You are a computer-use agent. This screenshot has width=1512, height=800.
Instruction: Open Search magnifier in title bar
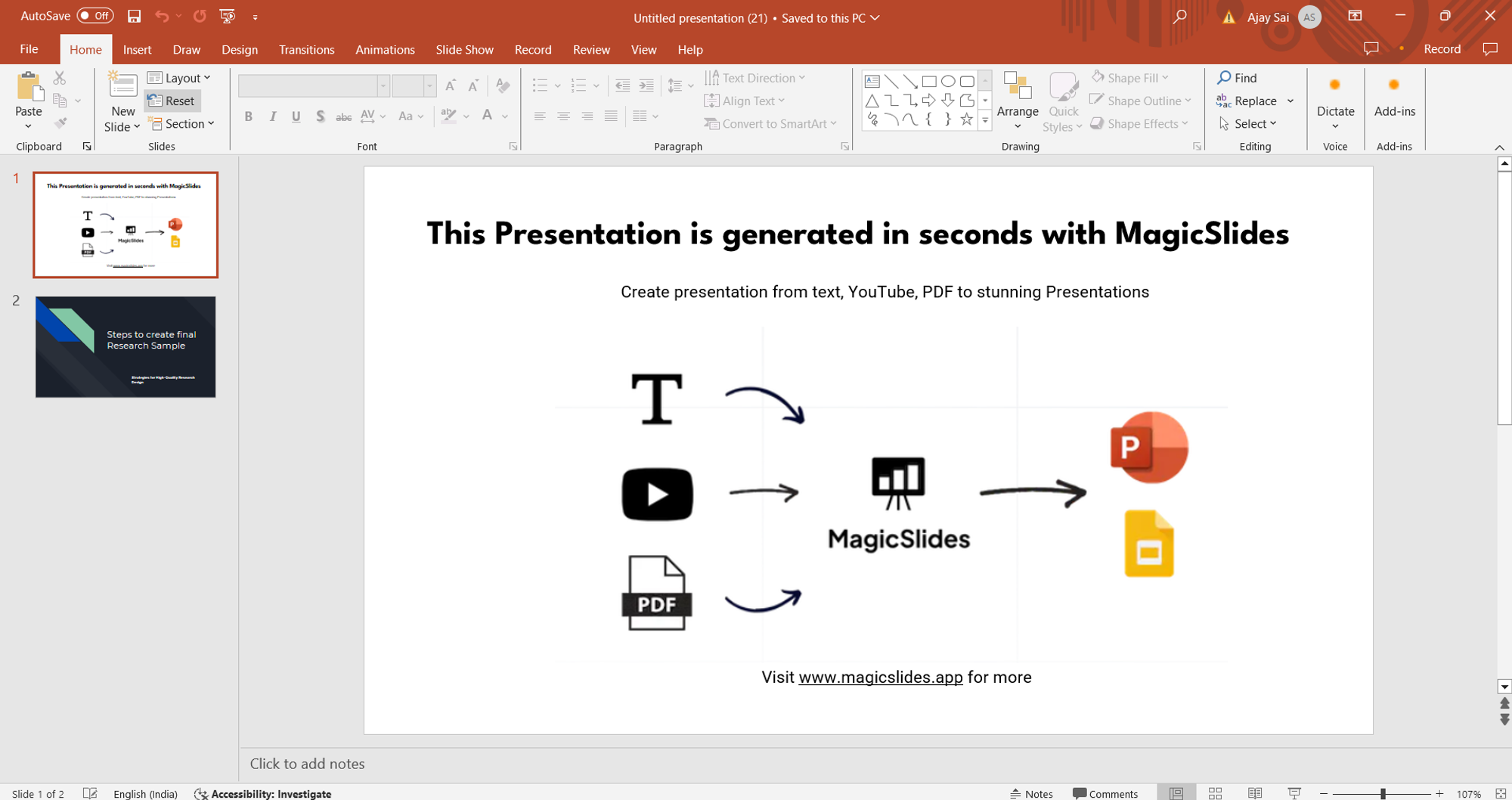[x=1179, y=17]
